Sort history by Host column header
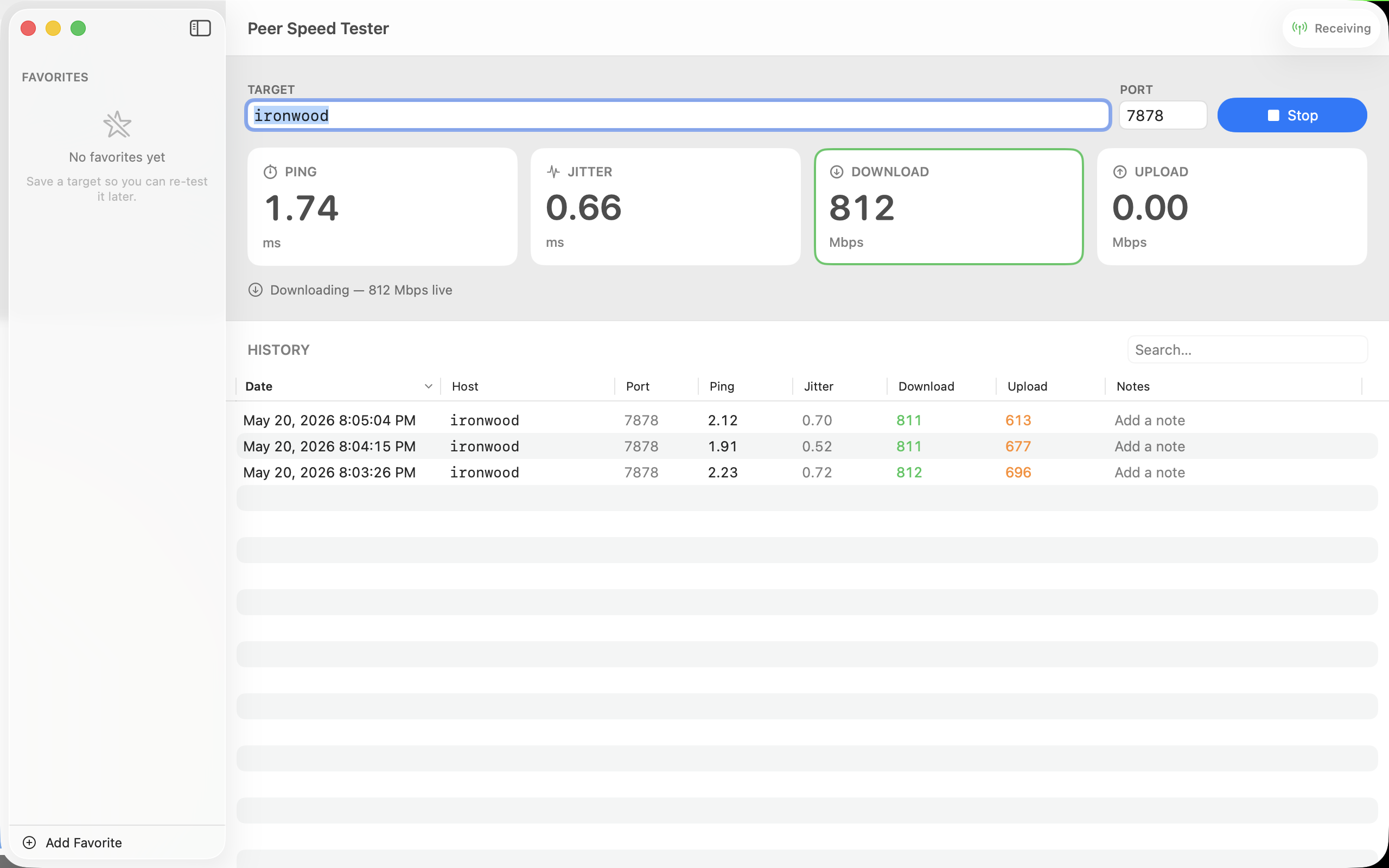The height and width of the screenshot is (868, 1389). click(527, 386)
